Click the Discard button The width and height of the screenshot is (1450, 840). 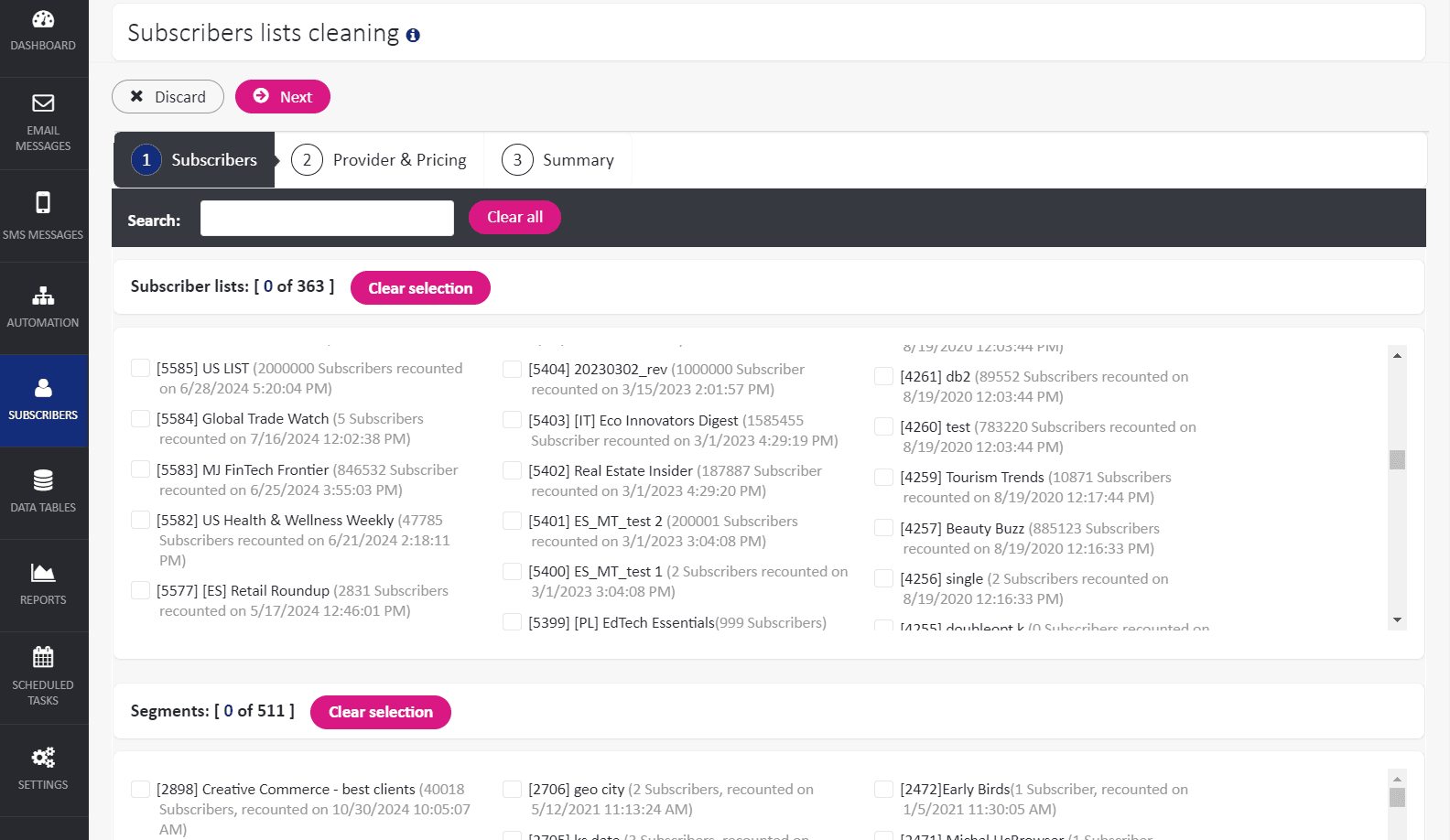click(168, 97)
